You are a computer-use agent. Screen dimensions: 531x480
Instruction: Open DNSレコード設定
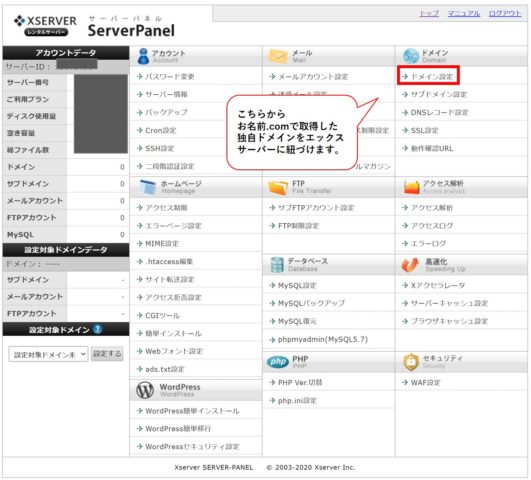(x=440, y=112)
